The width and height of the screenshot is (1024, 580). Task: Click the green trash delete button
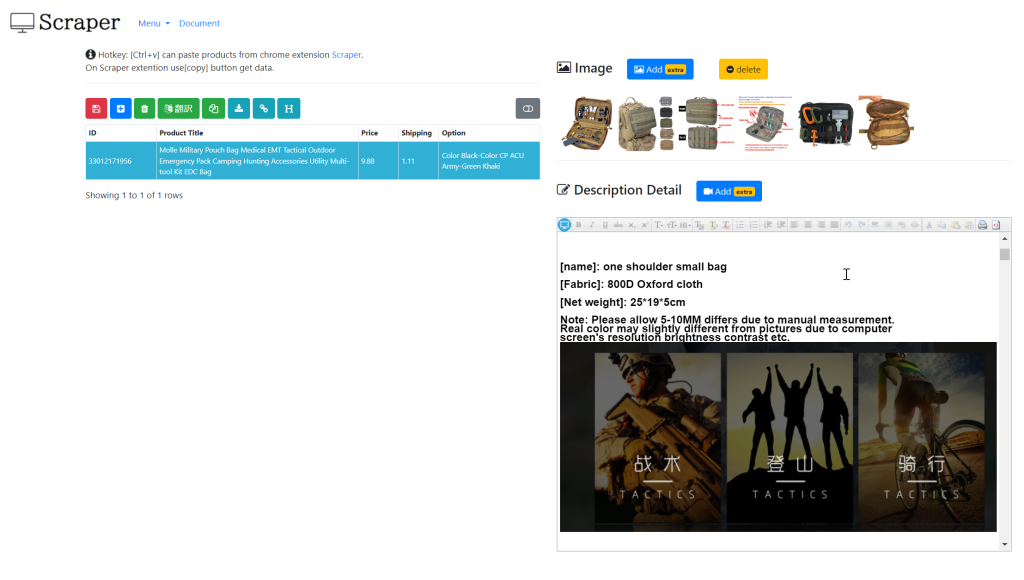pos(145,108)
